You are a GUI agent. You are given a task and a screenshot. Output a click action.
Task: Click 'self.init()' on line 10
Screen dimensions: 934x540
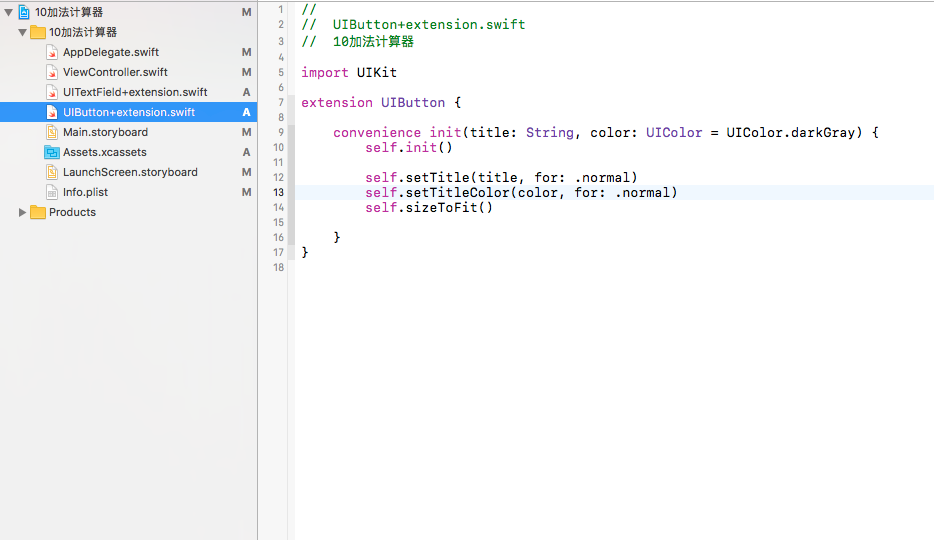pos(409,147)
